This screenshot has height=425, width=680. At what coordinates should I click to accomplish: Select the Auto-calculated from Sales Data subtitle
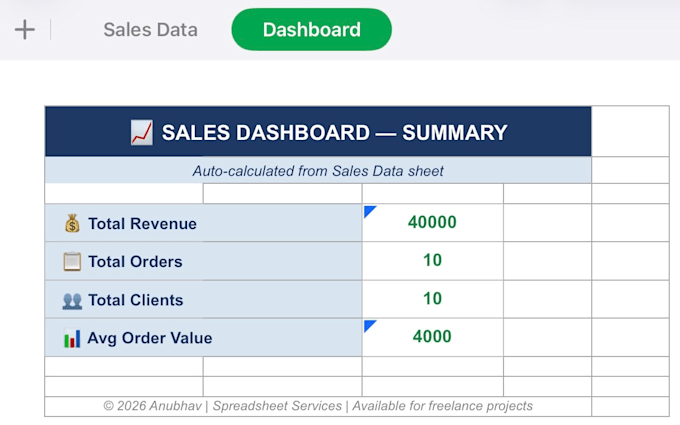coord(318,170)
